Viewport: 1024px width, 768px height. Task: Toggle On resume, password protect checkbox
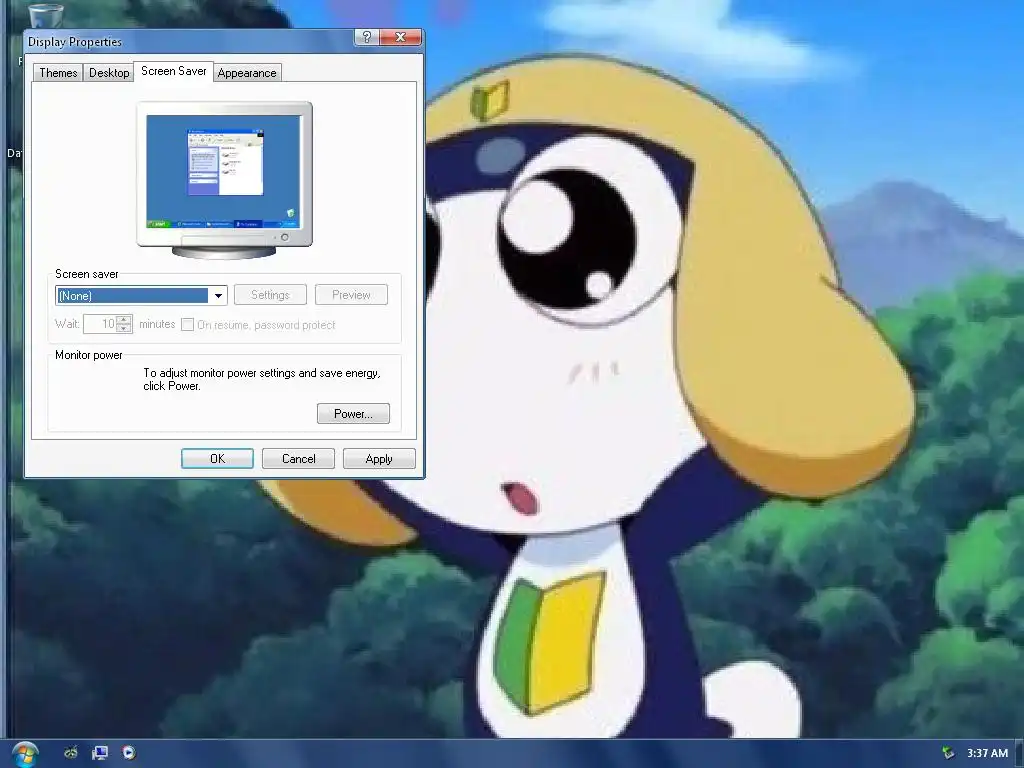click(x=187, y=325)
